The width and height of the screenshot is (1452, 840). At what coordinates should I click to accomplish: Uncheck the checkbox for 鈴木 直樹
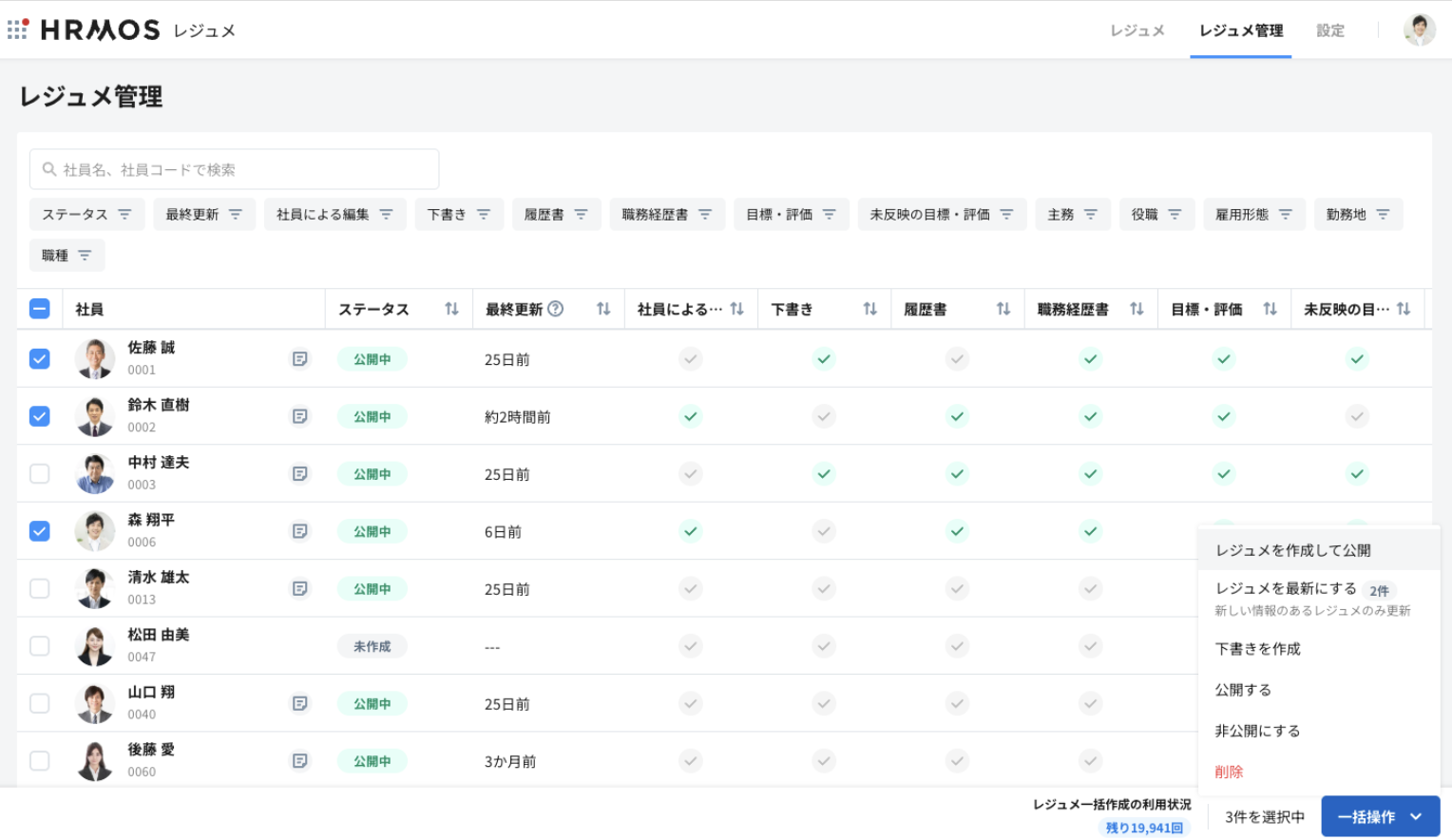point(40,416)
